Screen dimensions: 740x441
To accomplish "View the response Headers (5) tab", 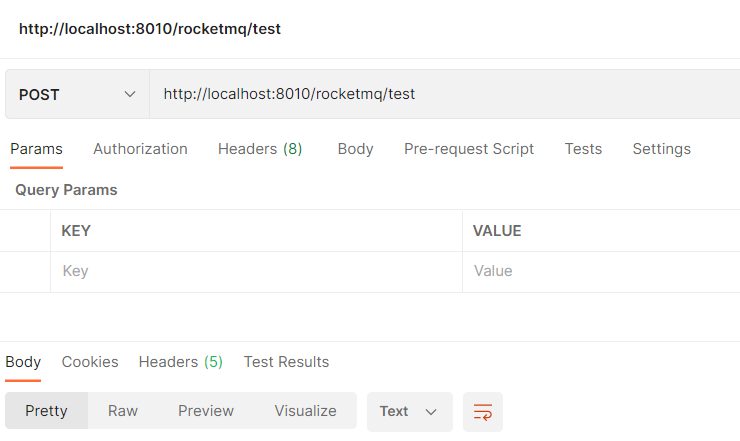I will click(180, 362).
